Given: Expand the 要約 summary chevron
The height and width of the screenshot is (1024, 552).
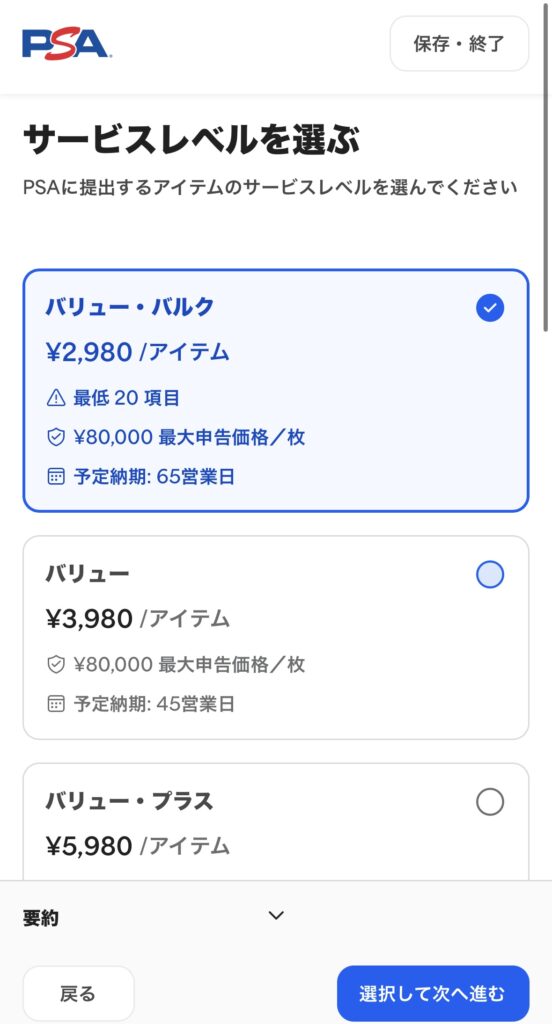Looking at the screenshot, I should click(276, 916).
